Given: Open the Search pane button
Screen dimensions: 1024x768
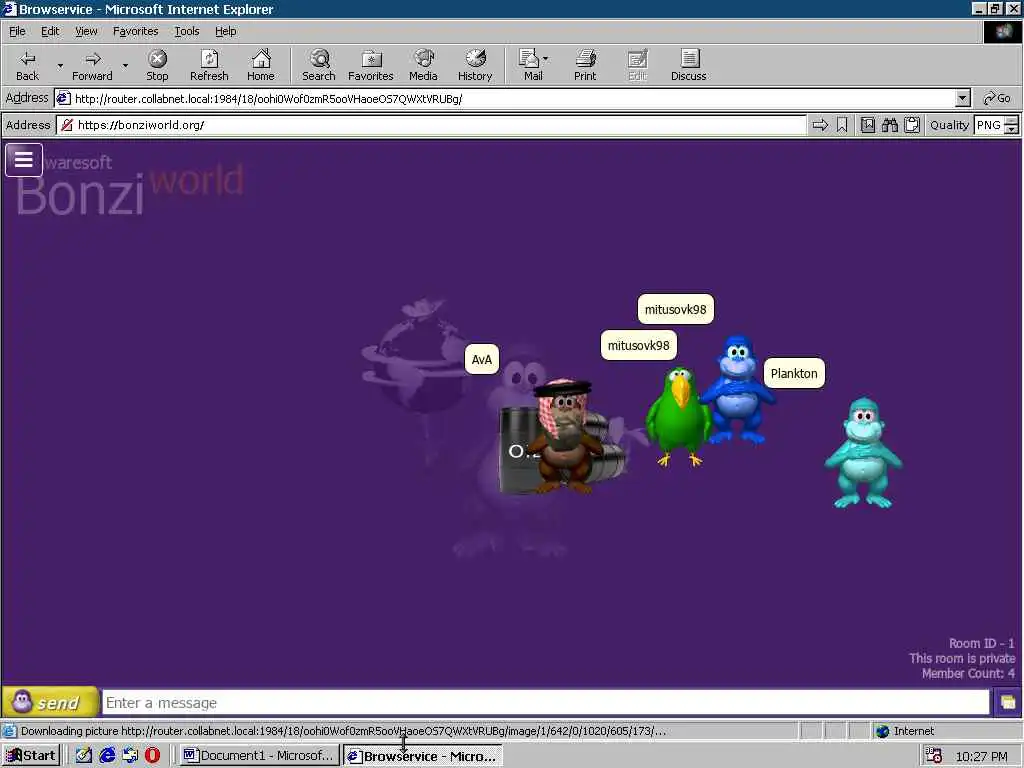Looking at the screenshot, I should pyautogui.click(x=319, y=65).
